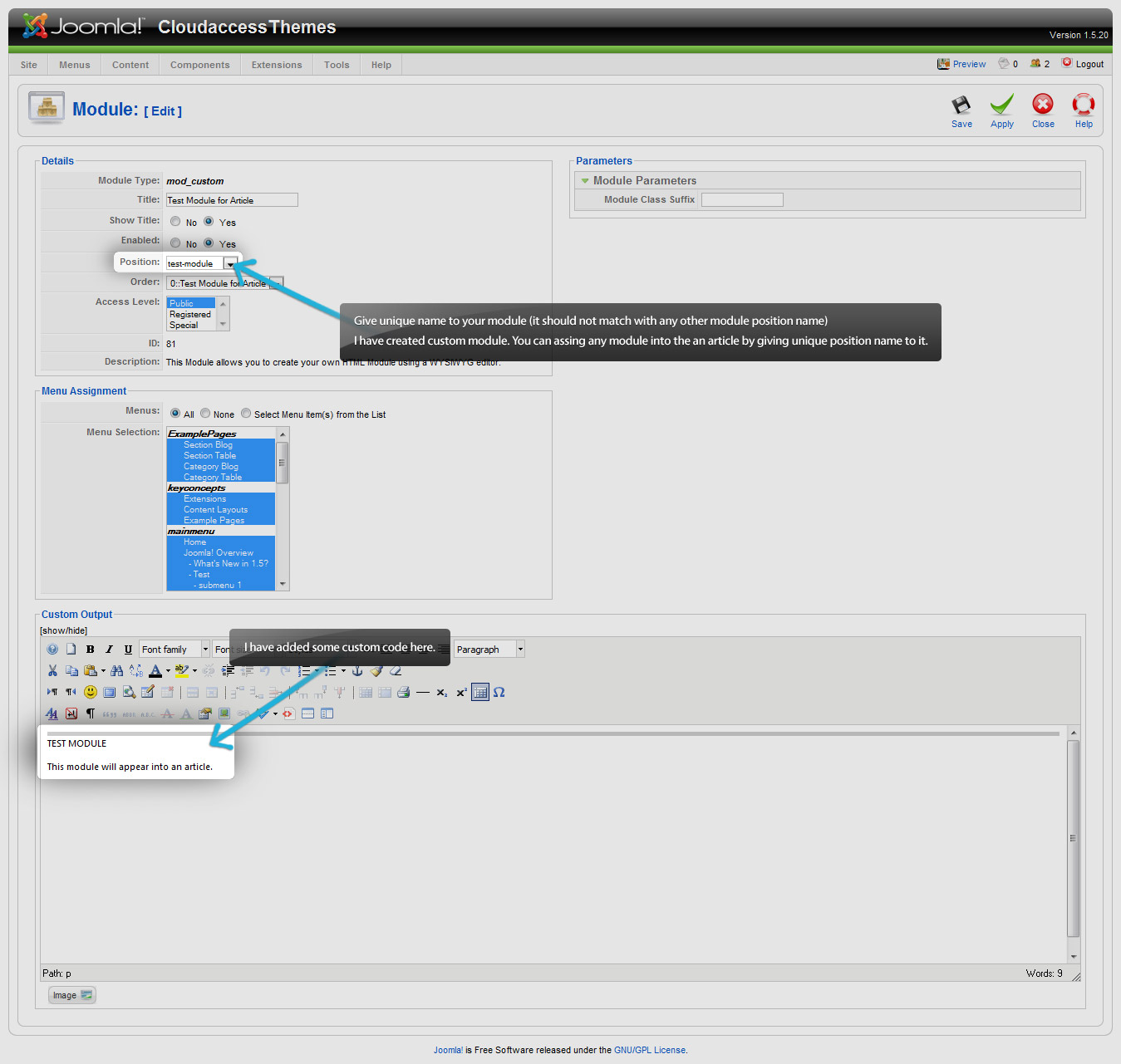The image size is (1121, 1064).
Task: Click the find binoculars icon
Action: (x=116, y=671)
